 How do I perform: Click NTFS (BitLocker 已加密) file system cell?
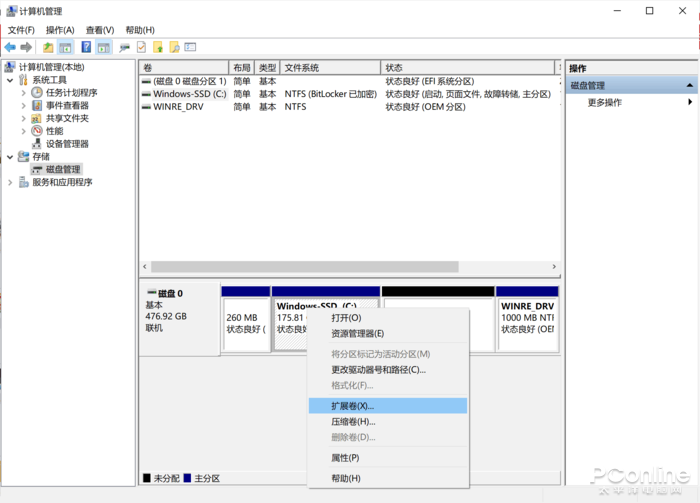330,94
